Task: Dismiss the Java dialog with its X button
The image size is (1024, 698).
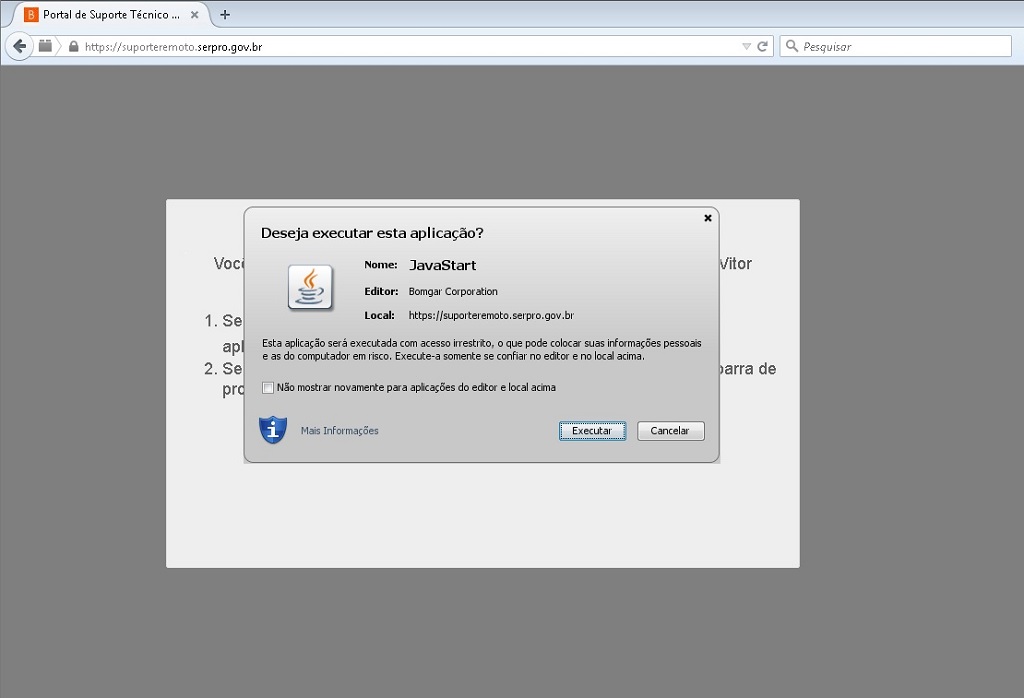Action: (707, 218)
